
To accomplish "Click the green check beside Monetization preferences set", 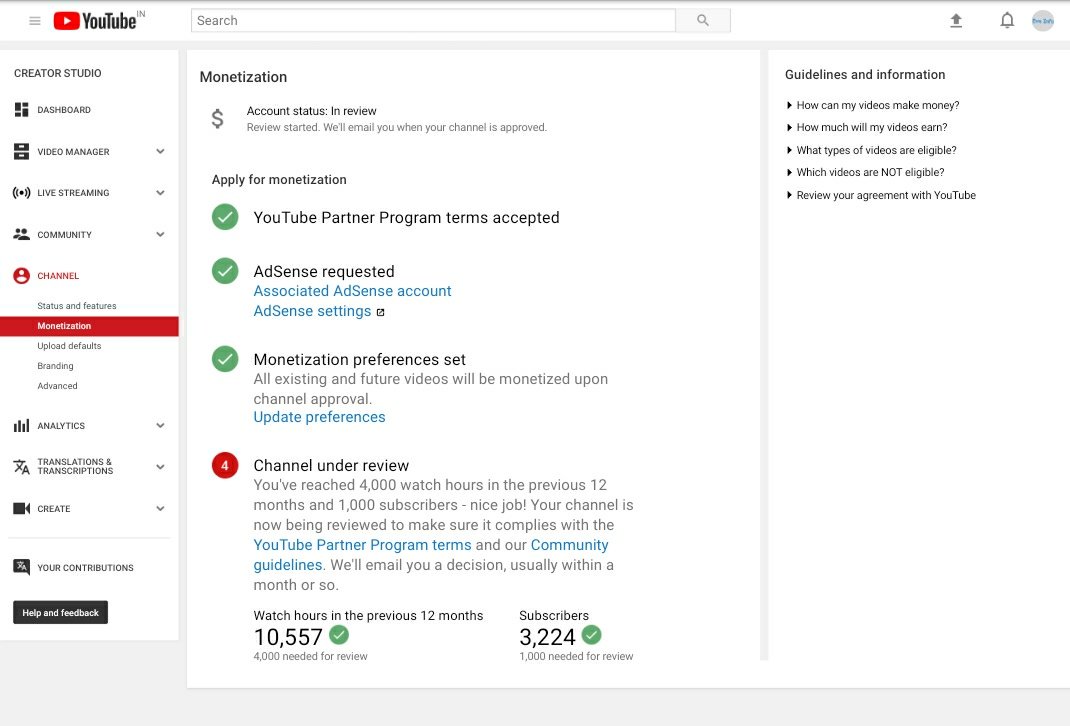I will click(225, 359).
